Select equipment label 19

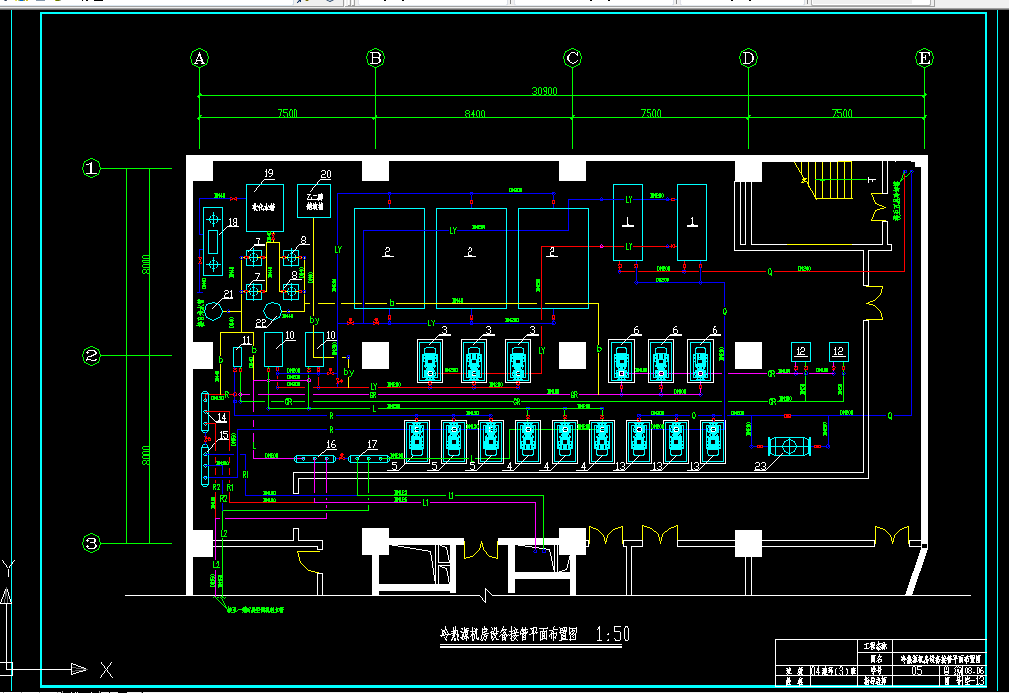(269, 173)
